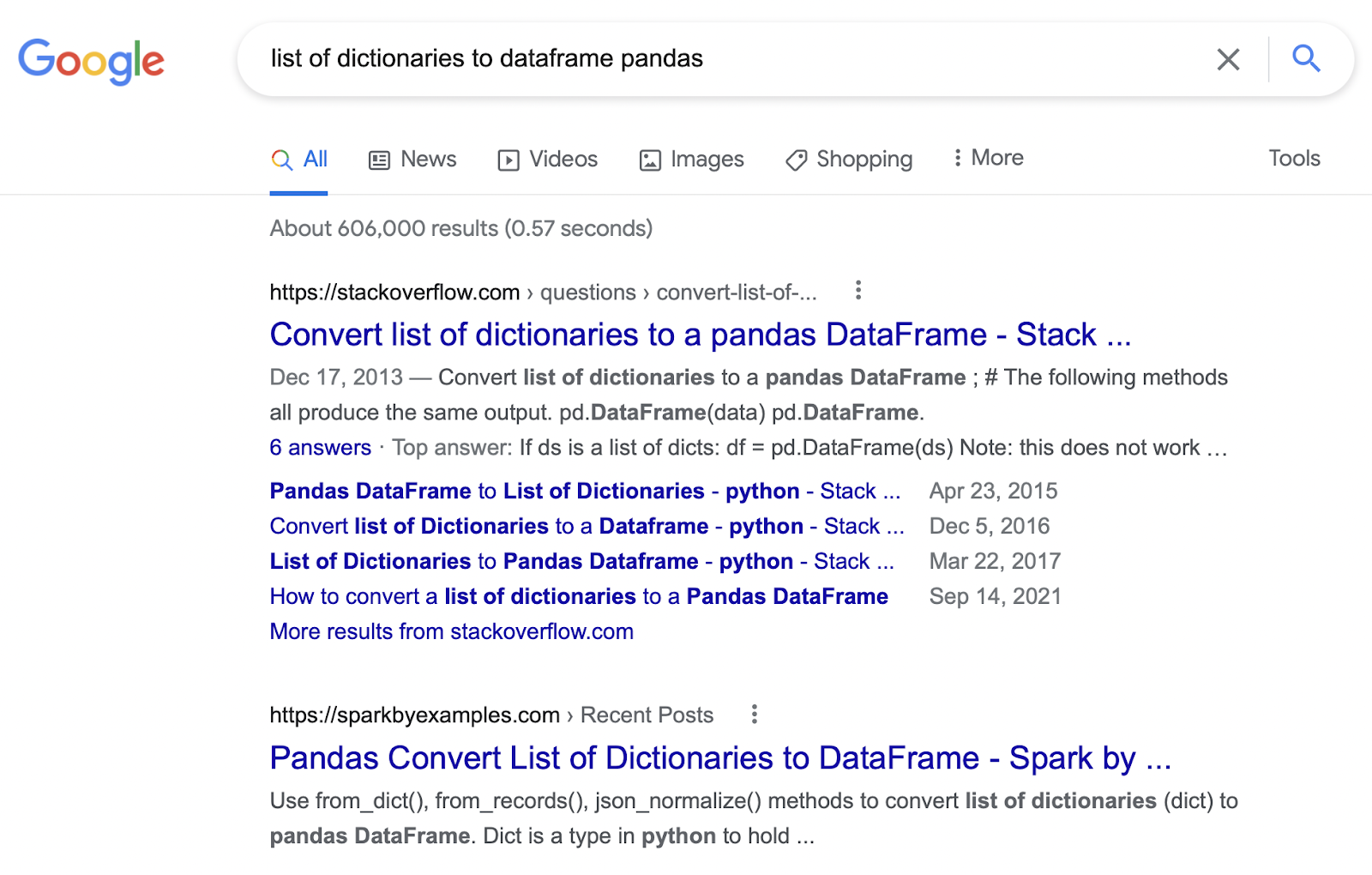Viewport: 1372px width, 875px height.
Task: Open options dots beside sparkbyexamples.com result
Action: [754, 714]
